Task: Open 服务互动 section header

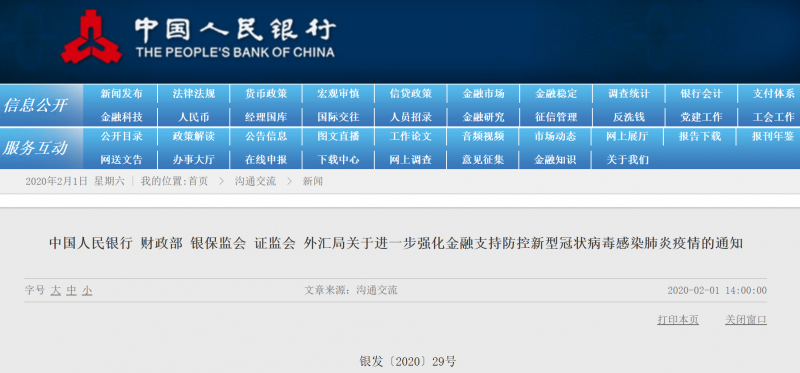Action: [36, 148]
